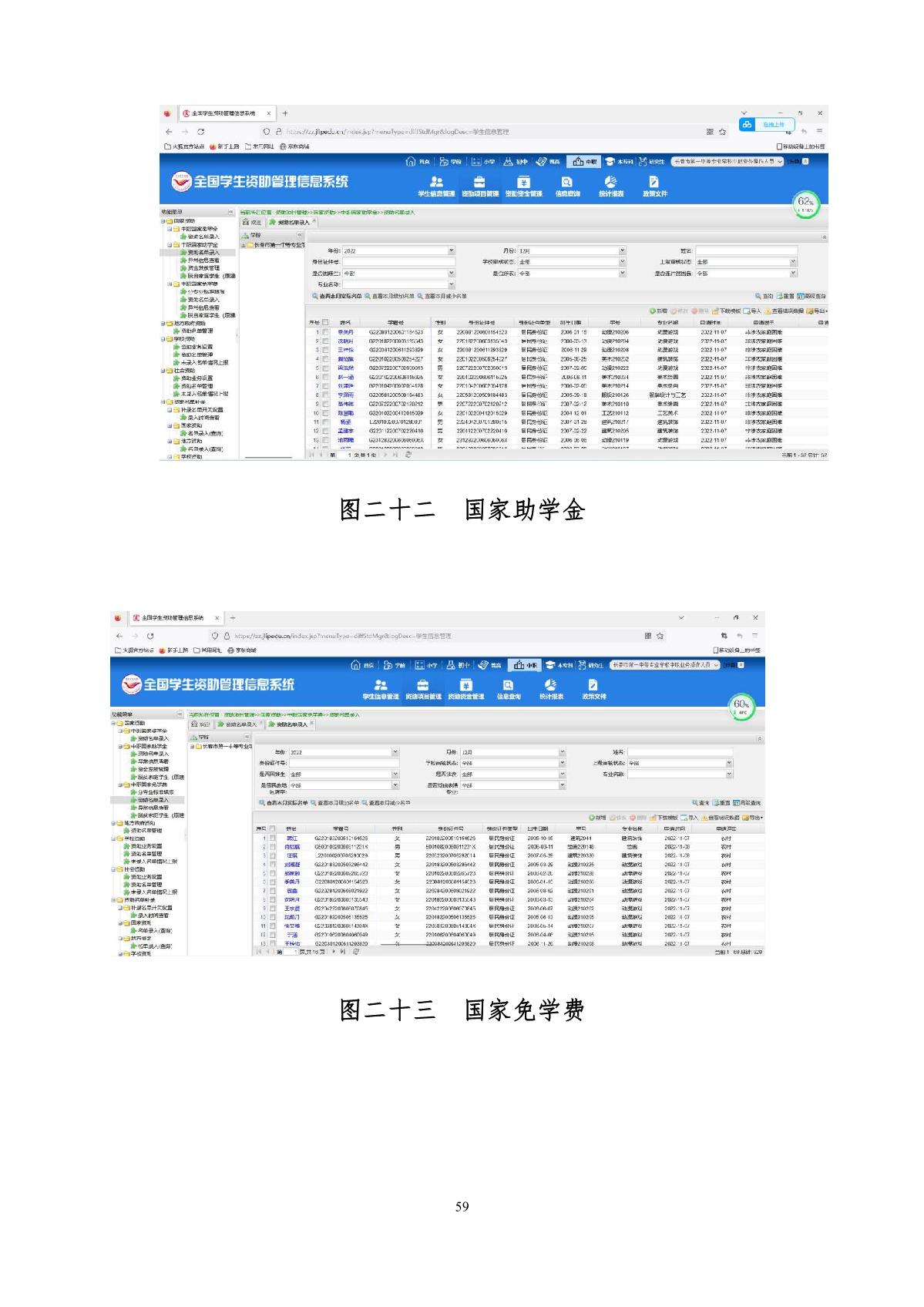The width and height of the screenshot is (924, 1307).
Task: Tick the checkbox for row 1 in 国家助学金 table
Action: (x=325, y=332)
